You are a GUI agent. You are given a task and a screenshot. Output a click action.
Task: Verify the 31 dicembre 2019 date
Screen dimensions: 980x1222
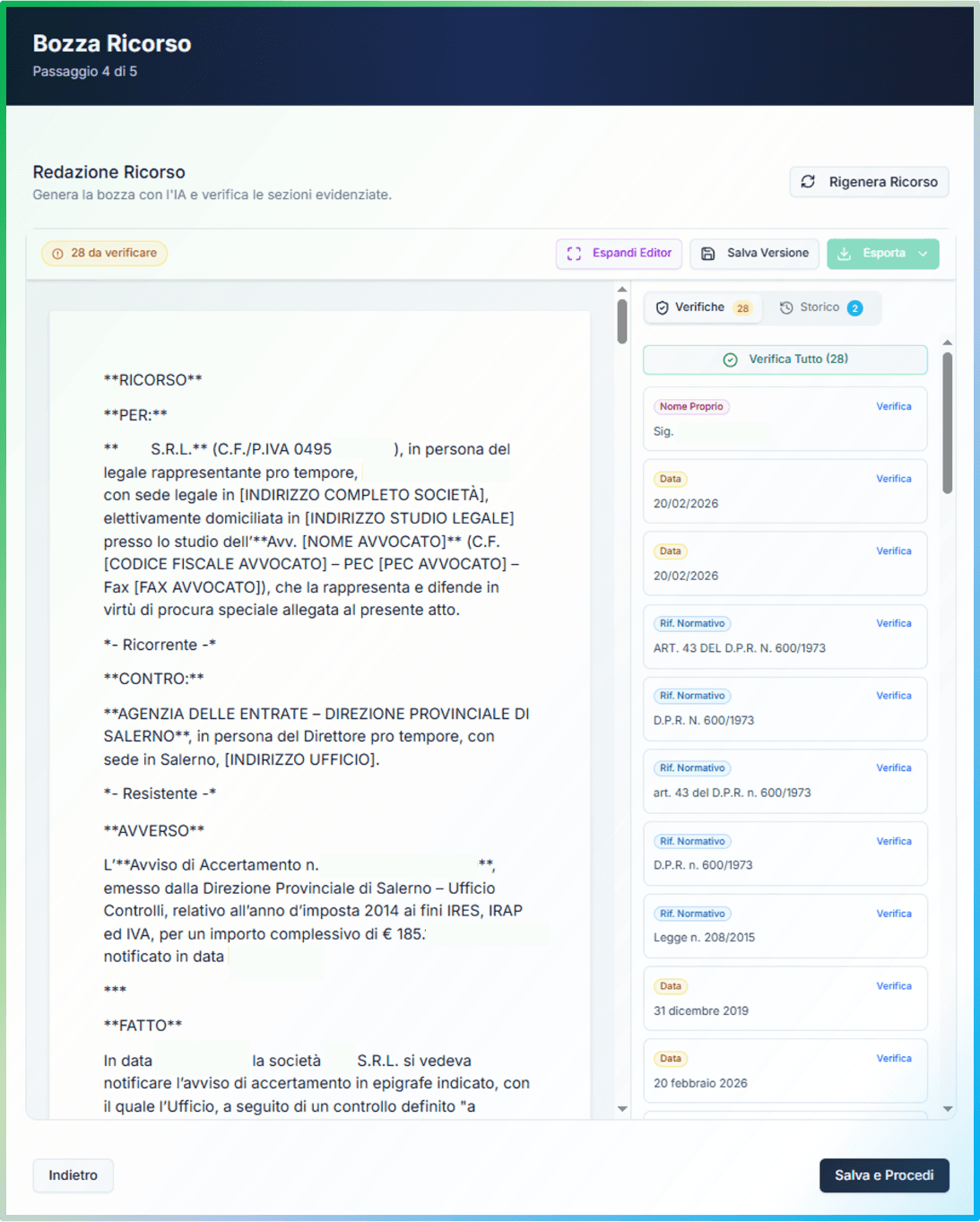point(893,986)
